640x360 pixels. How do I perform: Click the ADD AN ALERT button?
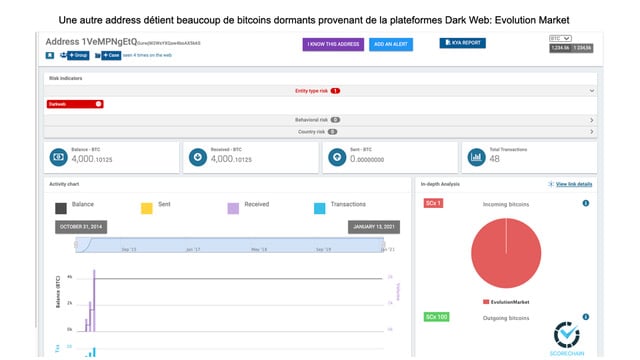pyautogui.click(x=391, y=44)
